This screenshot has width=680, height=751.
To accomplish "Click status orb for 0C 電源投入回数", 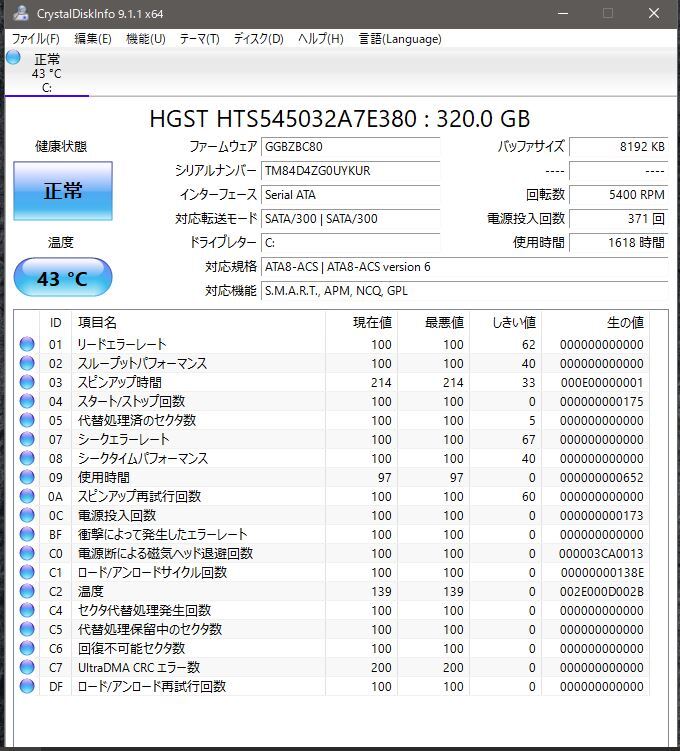I will 27,515.
